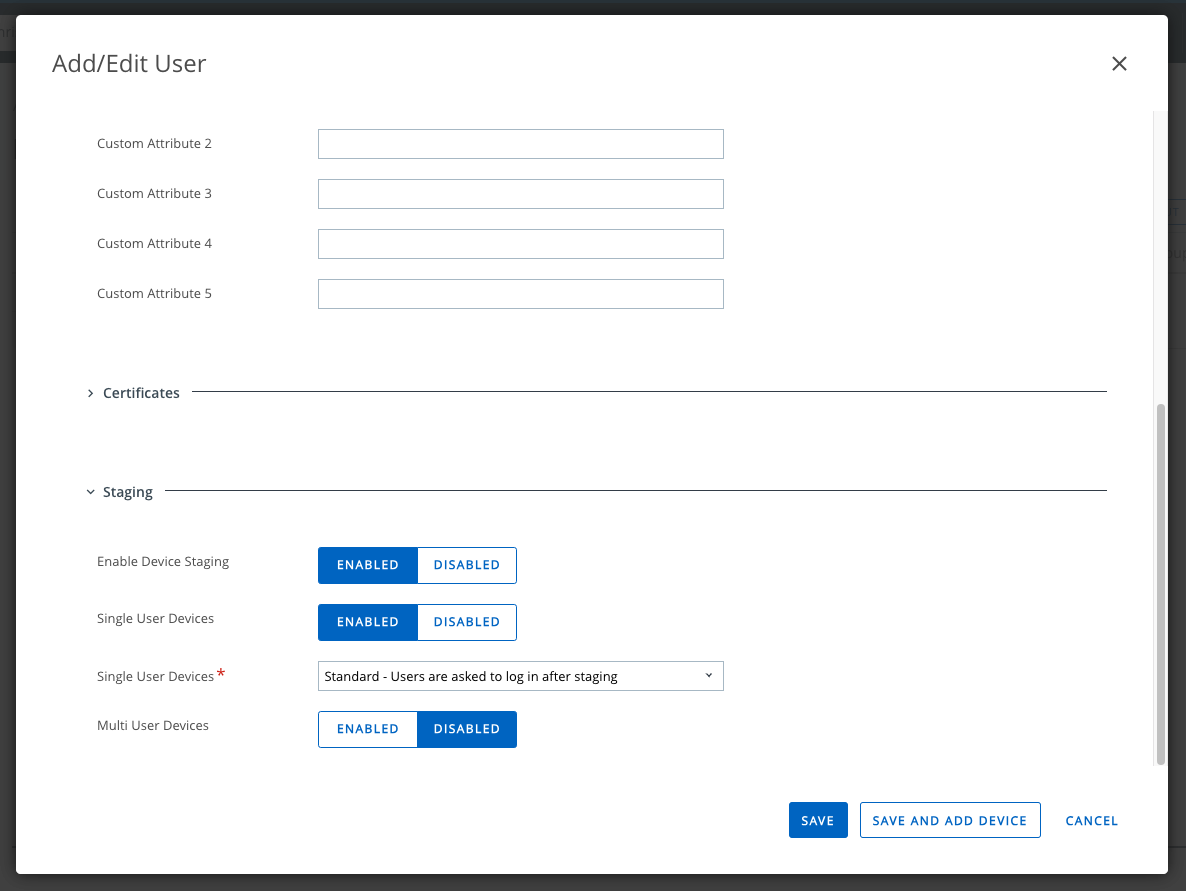
Task: Open the Single User Devices dropdown
Action: tap(520, 676)
